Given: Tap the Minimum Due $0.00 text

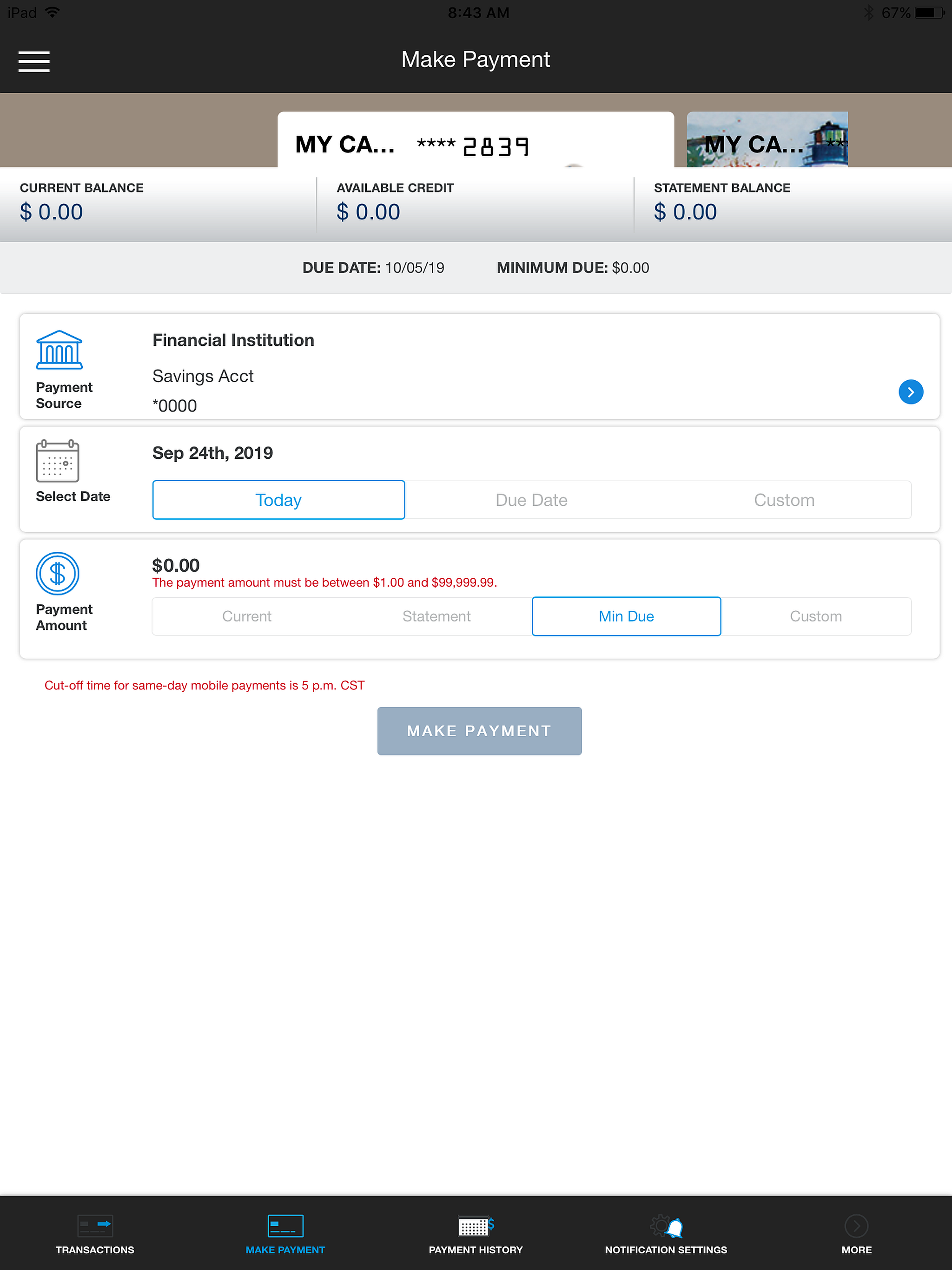Looking at the screenshot, I should pyautogui.click(x=573, y=268).
